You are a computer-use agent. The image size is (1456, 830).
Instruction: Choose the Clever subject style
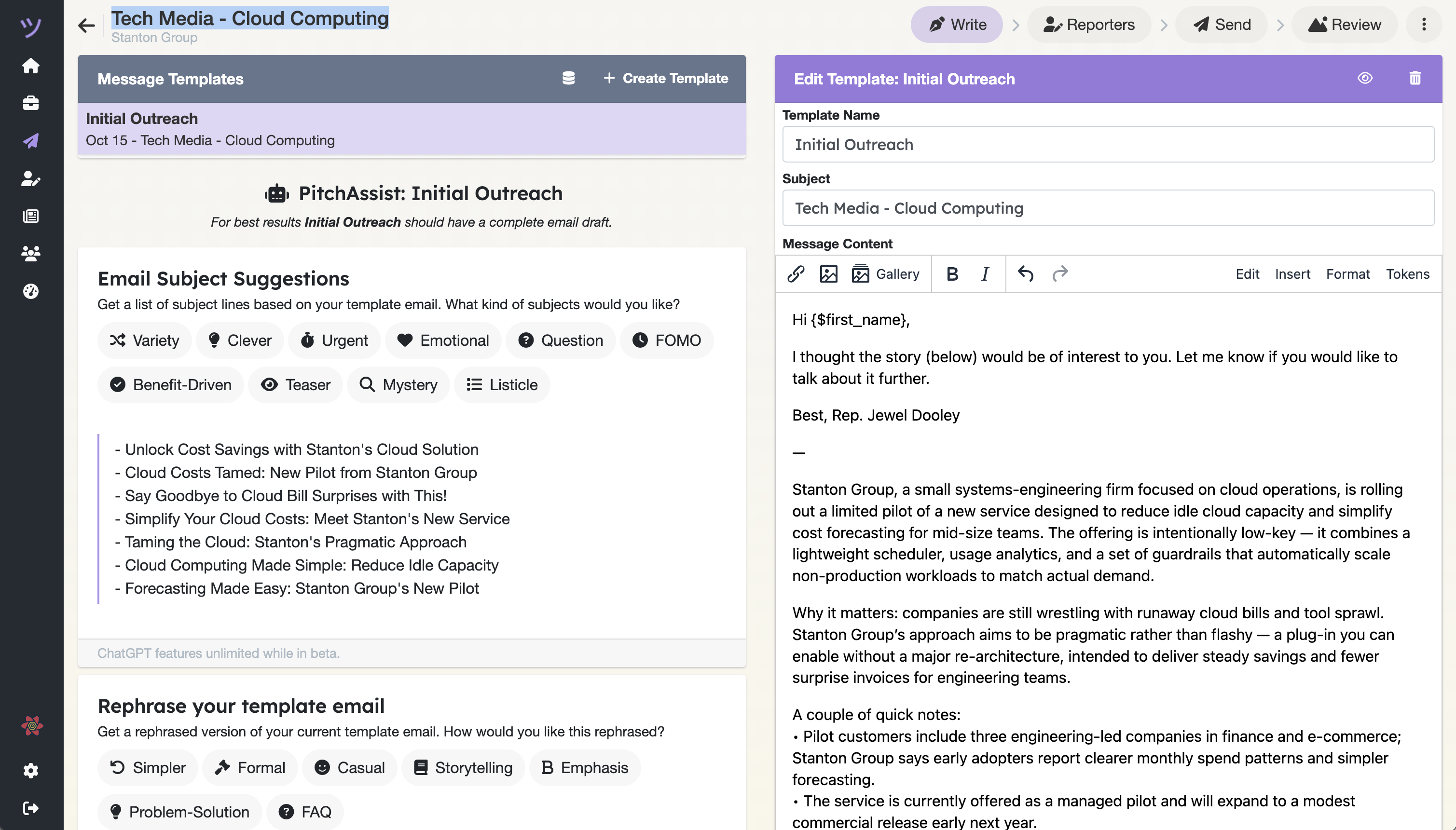point(239,340)
